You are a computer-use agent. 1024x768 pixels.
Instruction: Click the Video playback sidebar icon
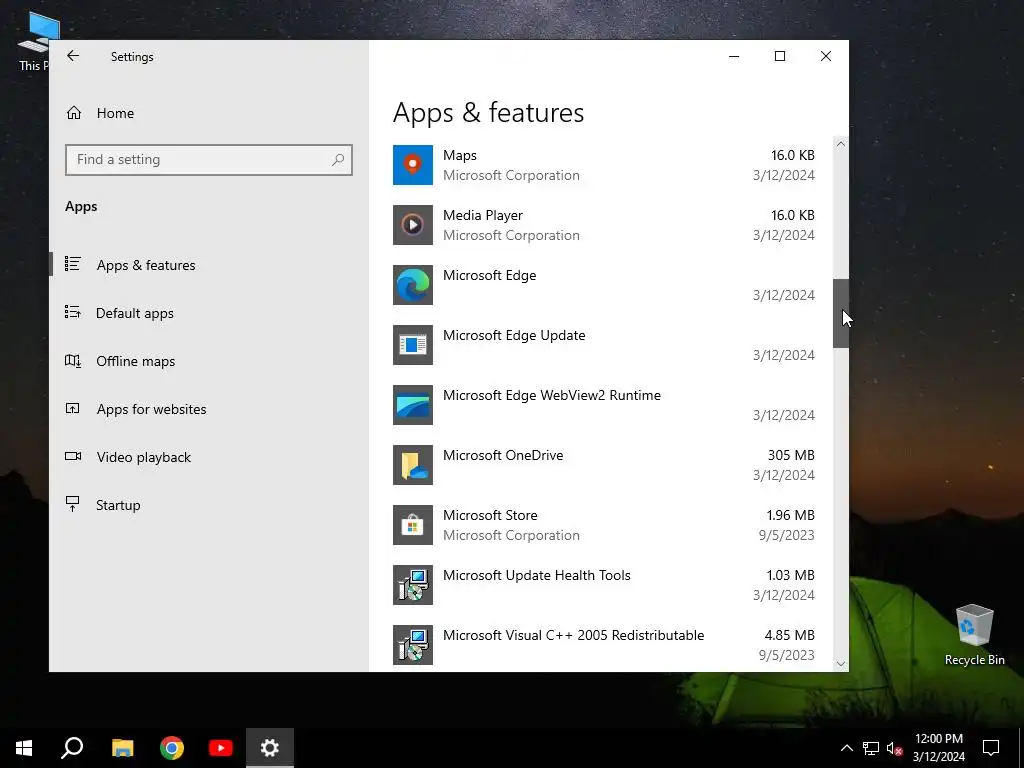point(72,456)
